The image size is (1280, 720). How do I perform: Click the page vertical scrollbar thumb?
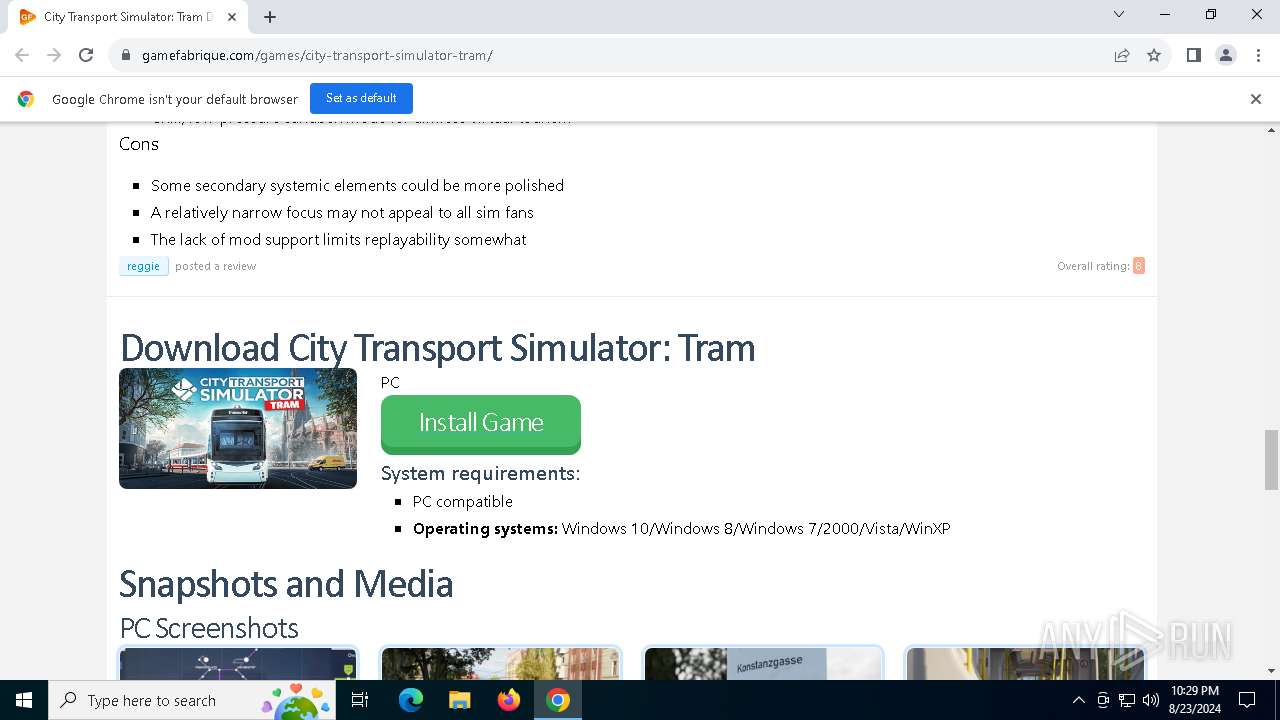[x=1272, y=460]
